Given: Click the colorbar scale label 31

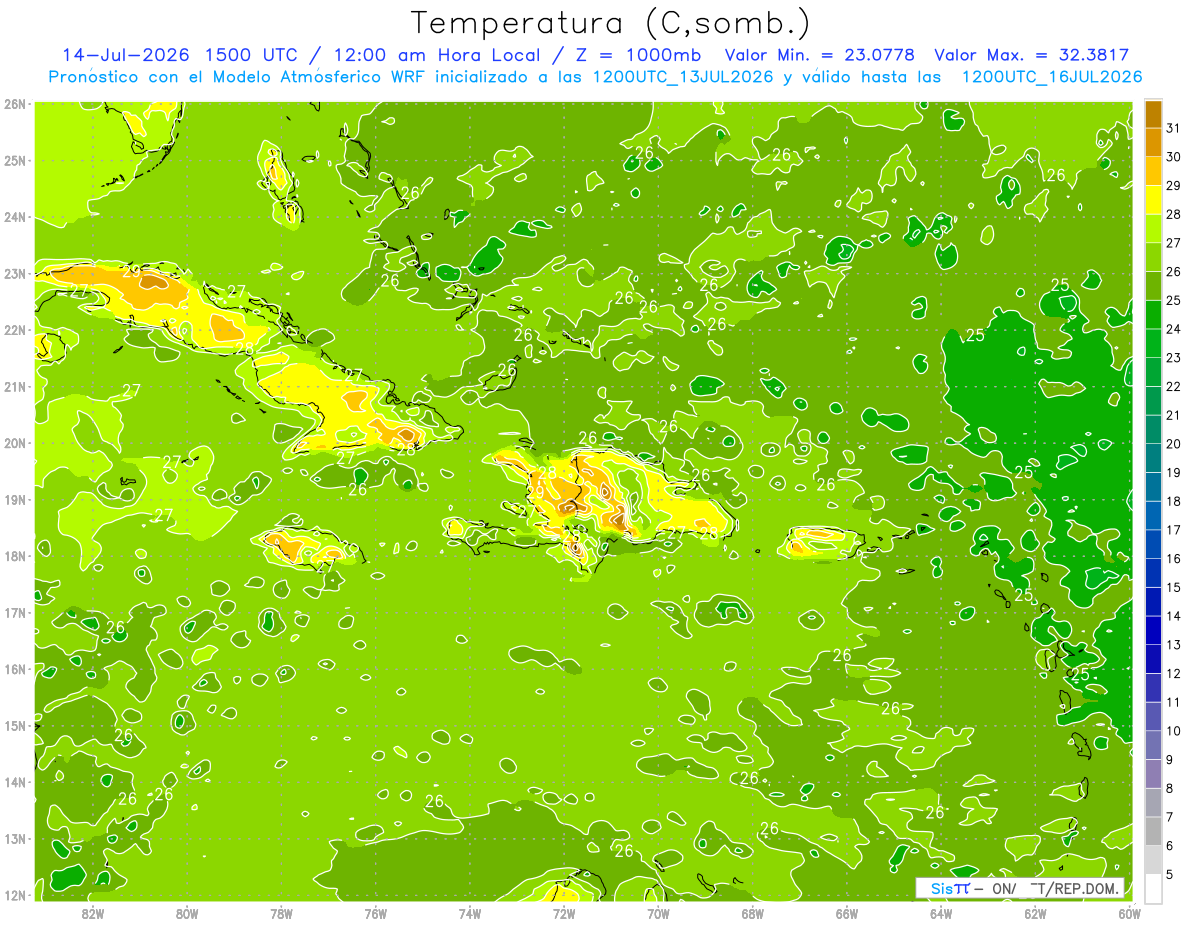Looking at the screenshot, I should 1173,128.
